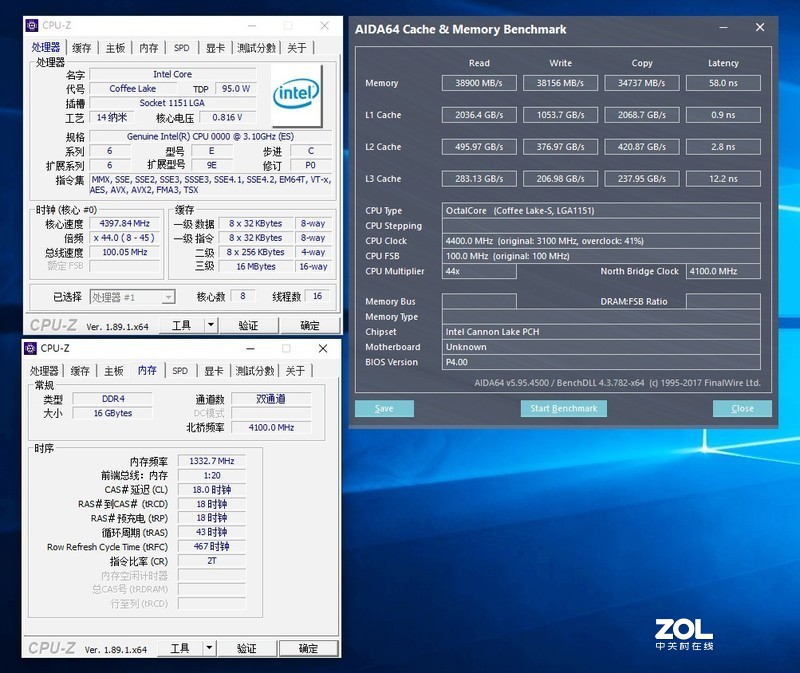Viewport: 800px width, 673px height.
Task: Click the Save button in AIDA64
Action: coord(384,408)
